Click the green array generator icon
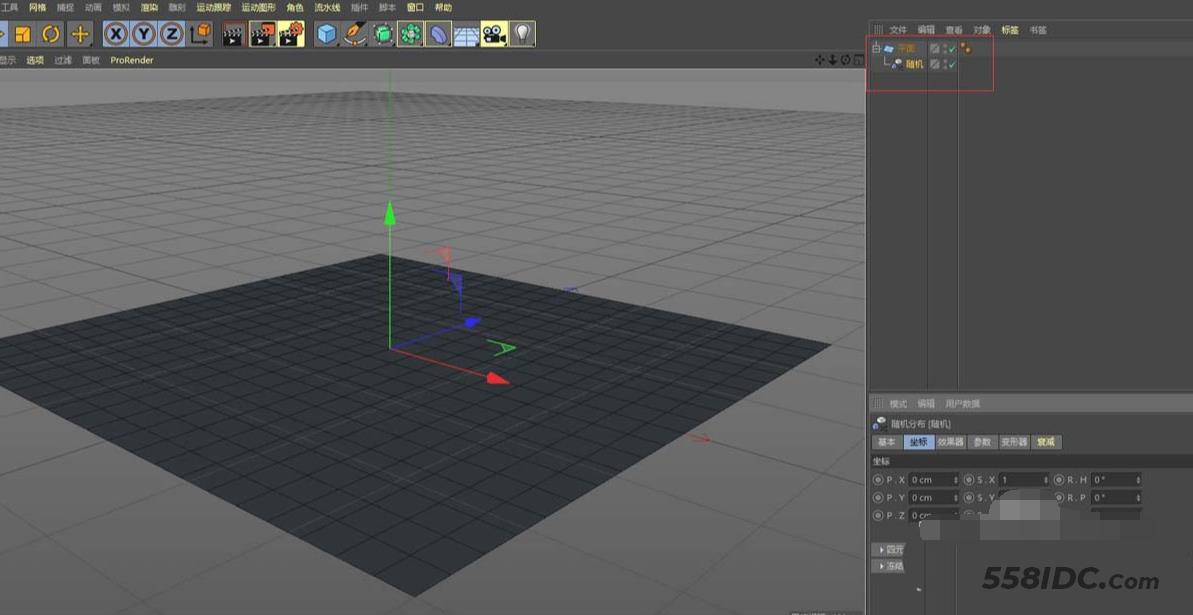Viewport: 1193px width, 615px height. (411, 33)
